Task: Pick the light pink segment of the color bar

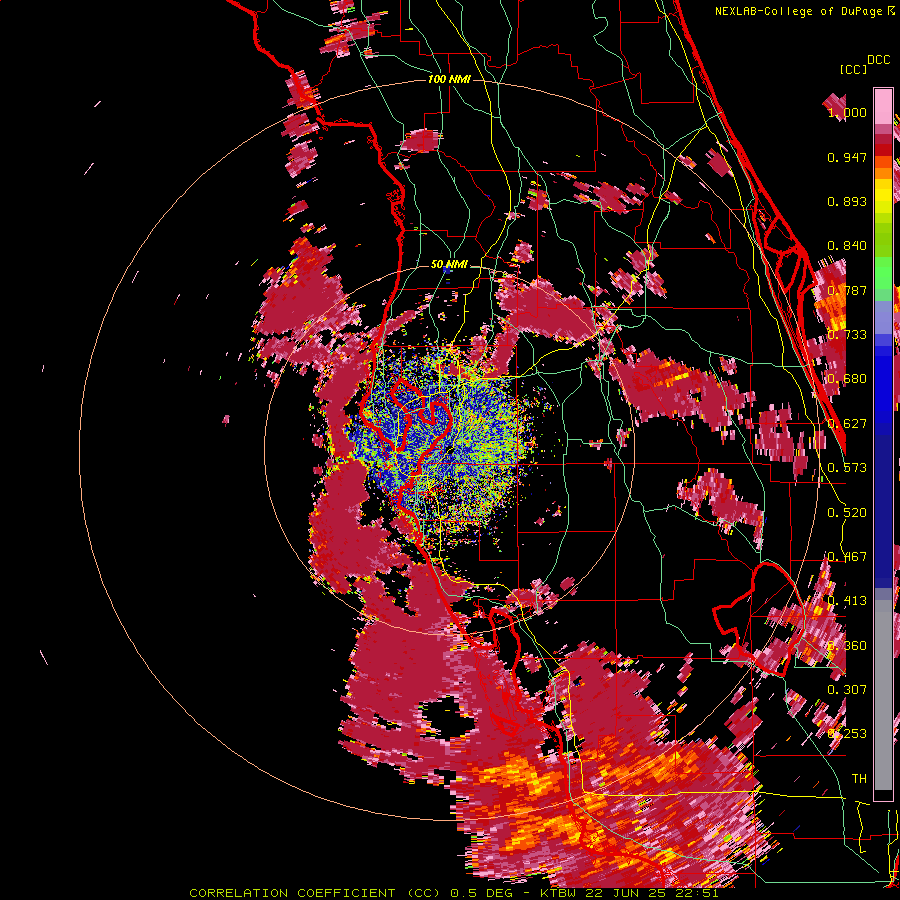Action: [883, 107]
